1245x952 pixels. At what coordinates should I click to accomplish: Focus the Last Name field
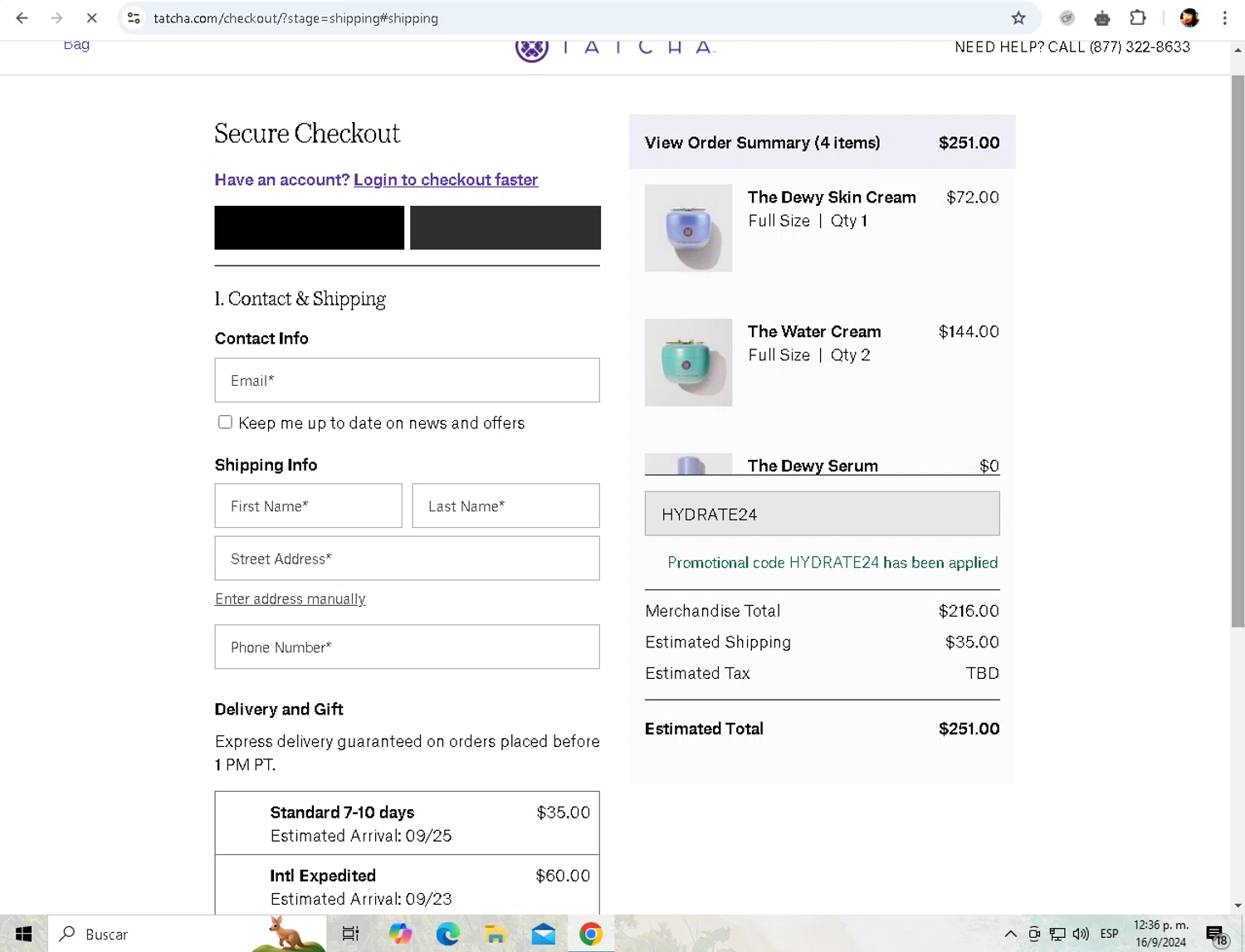point(505,505)
